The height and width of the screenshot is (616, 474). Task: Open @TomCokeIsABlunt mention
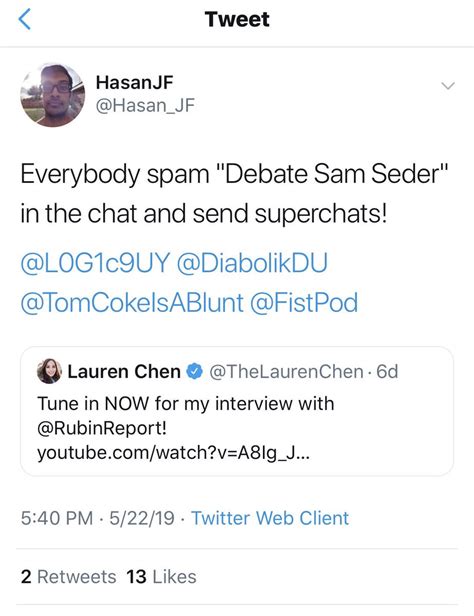coord(132,303)
